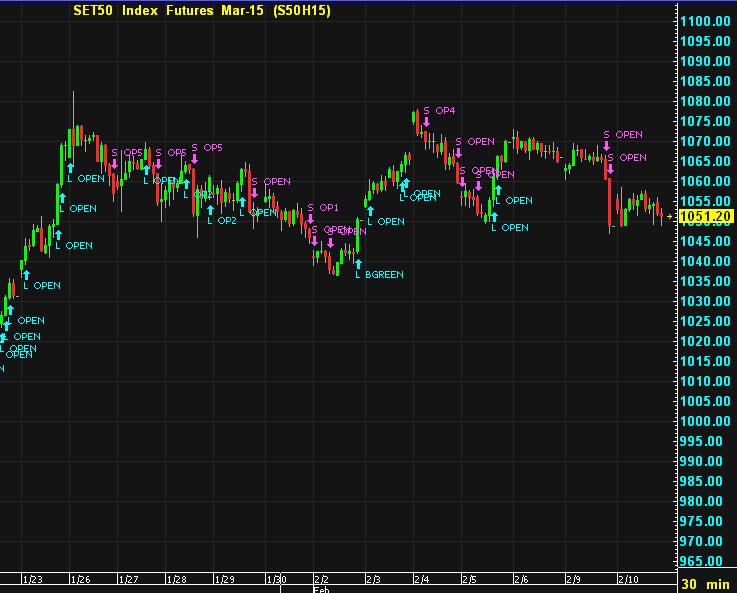This screenshot has height=593, width=737.
Task: Select the pink S OP1 sell arrow
Action: [x=311, y=219]
